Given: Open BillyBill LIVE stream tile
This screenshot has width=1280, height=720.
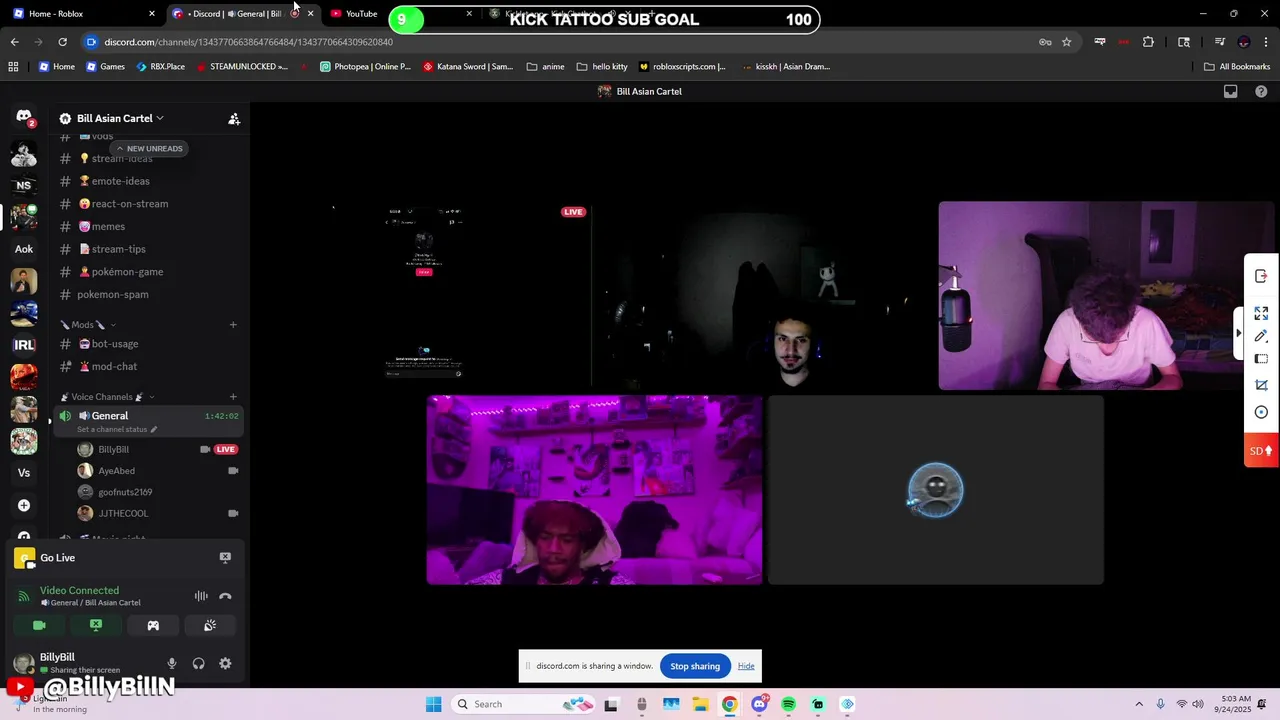Looking at the screenshot, I should pos(426,294).
